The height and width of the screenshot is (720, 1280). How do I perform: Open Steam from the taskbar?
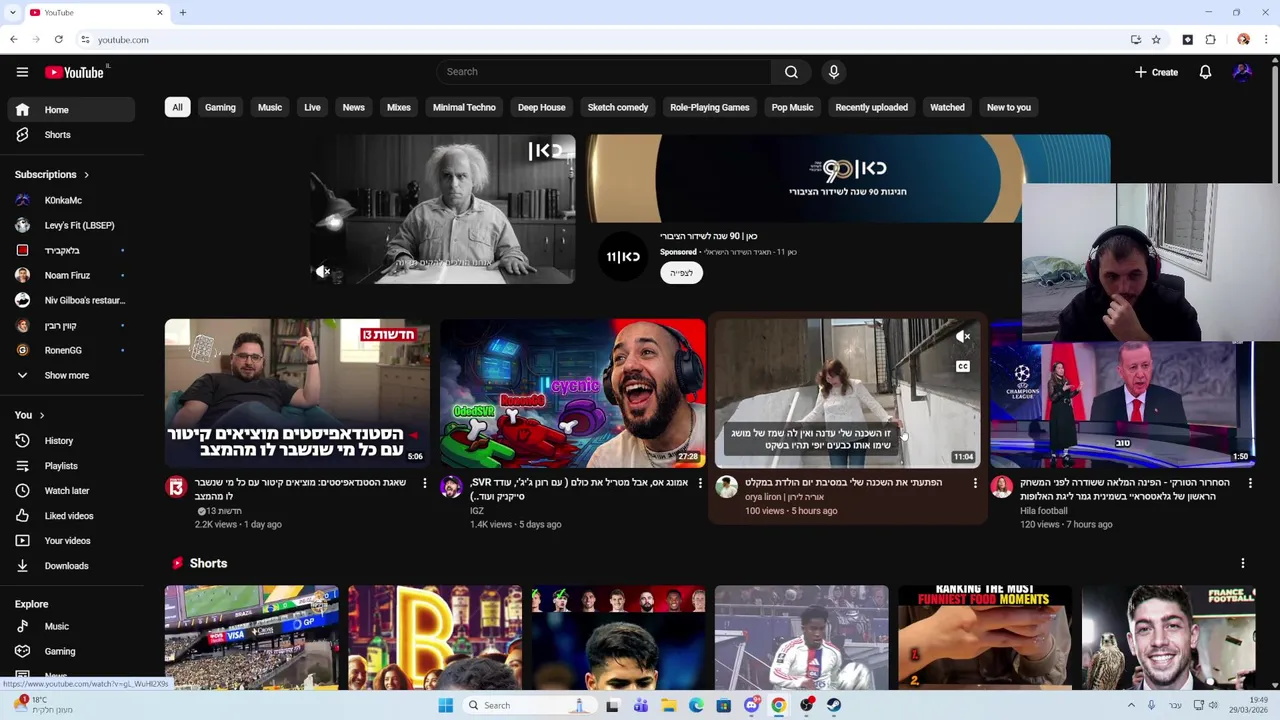(x=833, y=706)
